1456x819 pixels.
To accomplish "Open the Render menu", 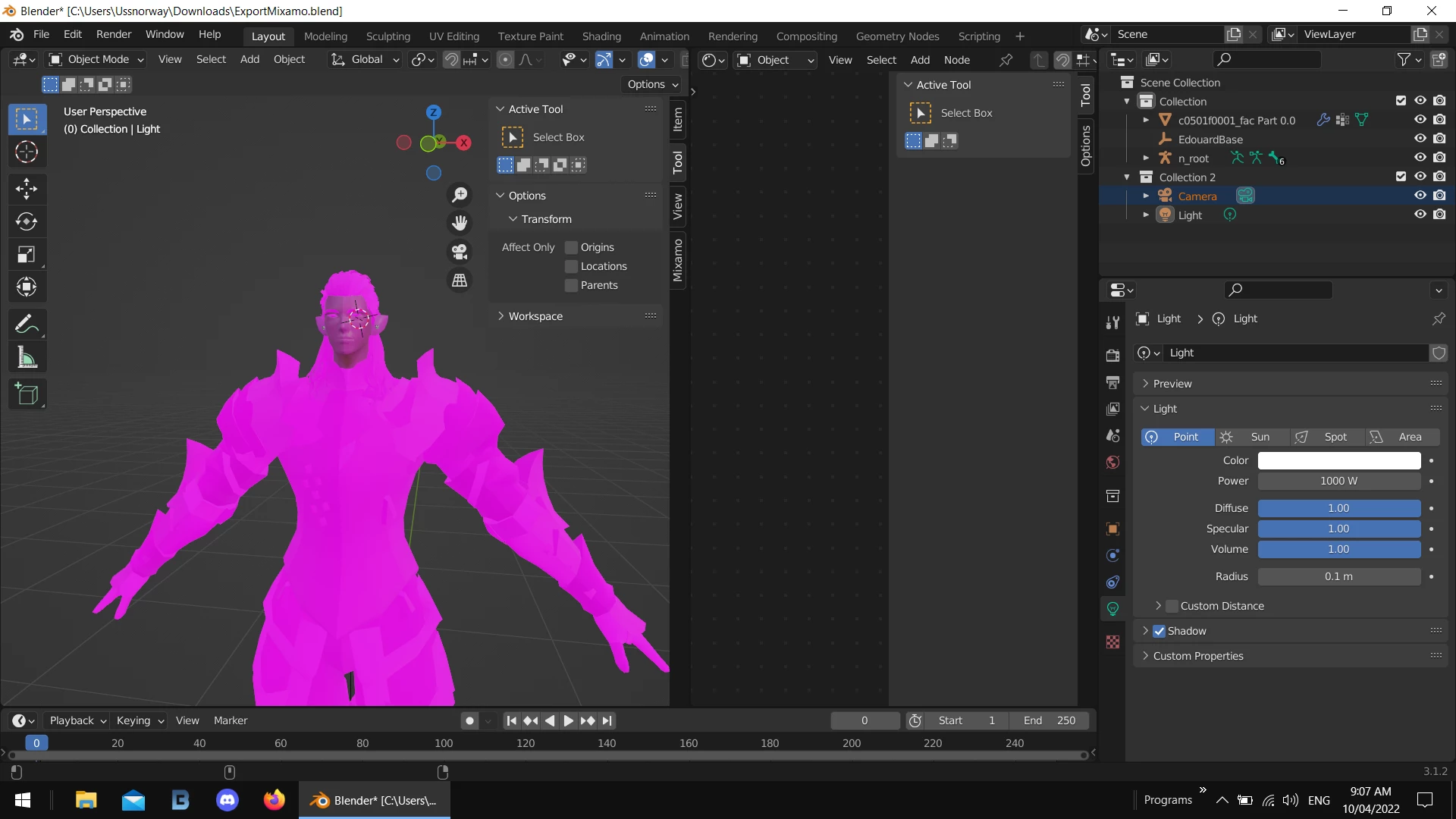I will 113,35.
